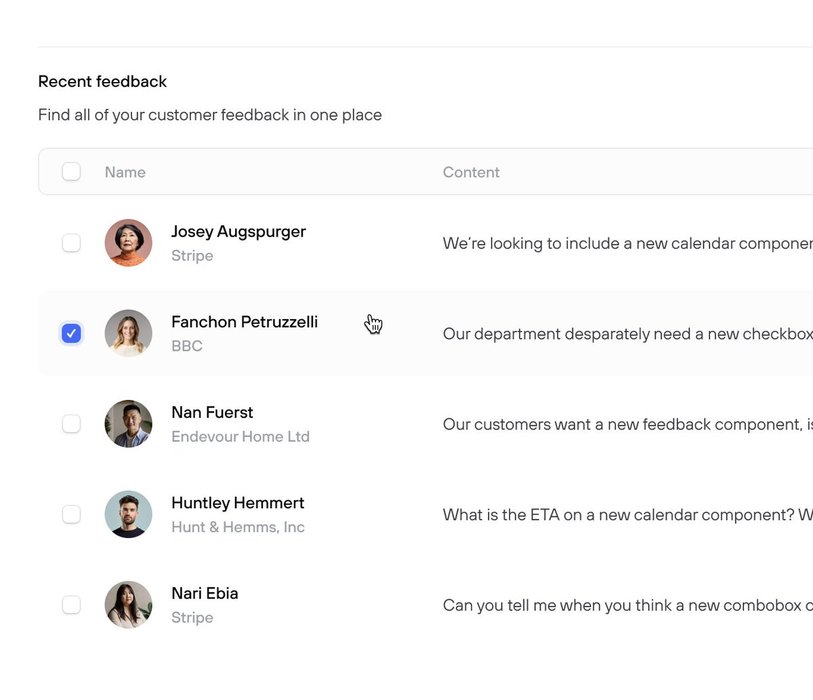Select the checkbox for Josey Augspurger

pos(71,243)
